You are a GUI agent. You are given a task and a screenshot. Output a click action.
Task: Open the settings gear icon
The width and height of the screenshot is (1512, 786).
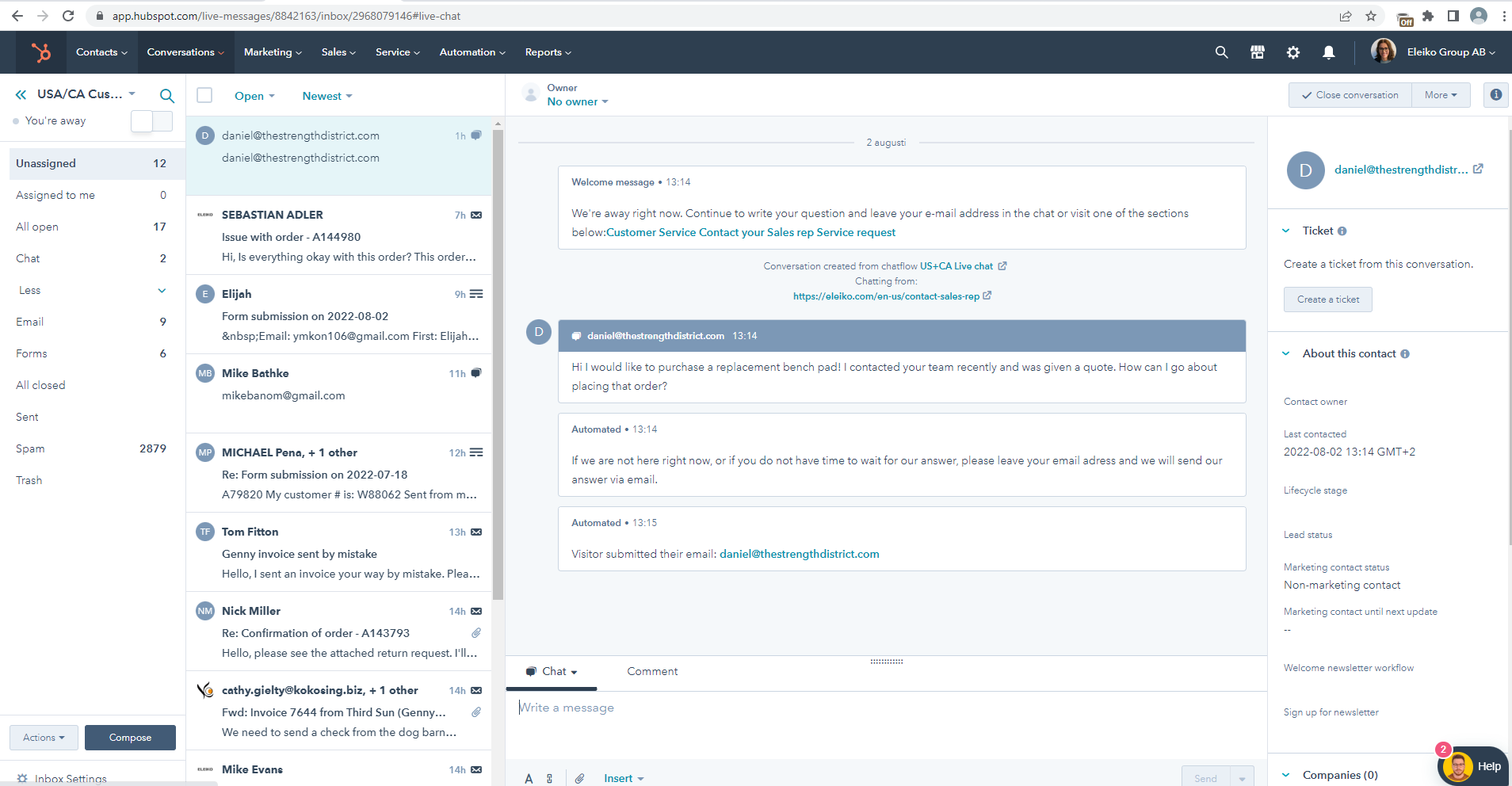click(1292, 52)
